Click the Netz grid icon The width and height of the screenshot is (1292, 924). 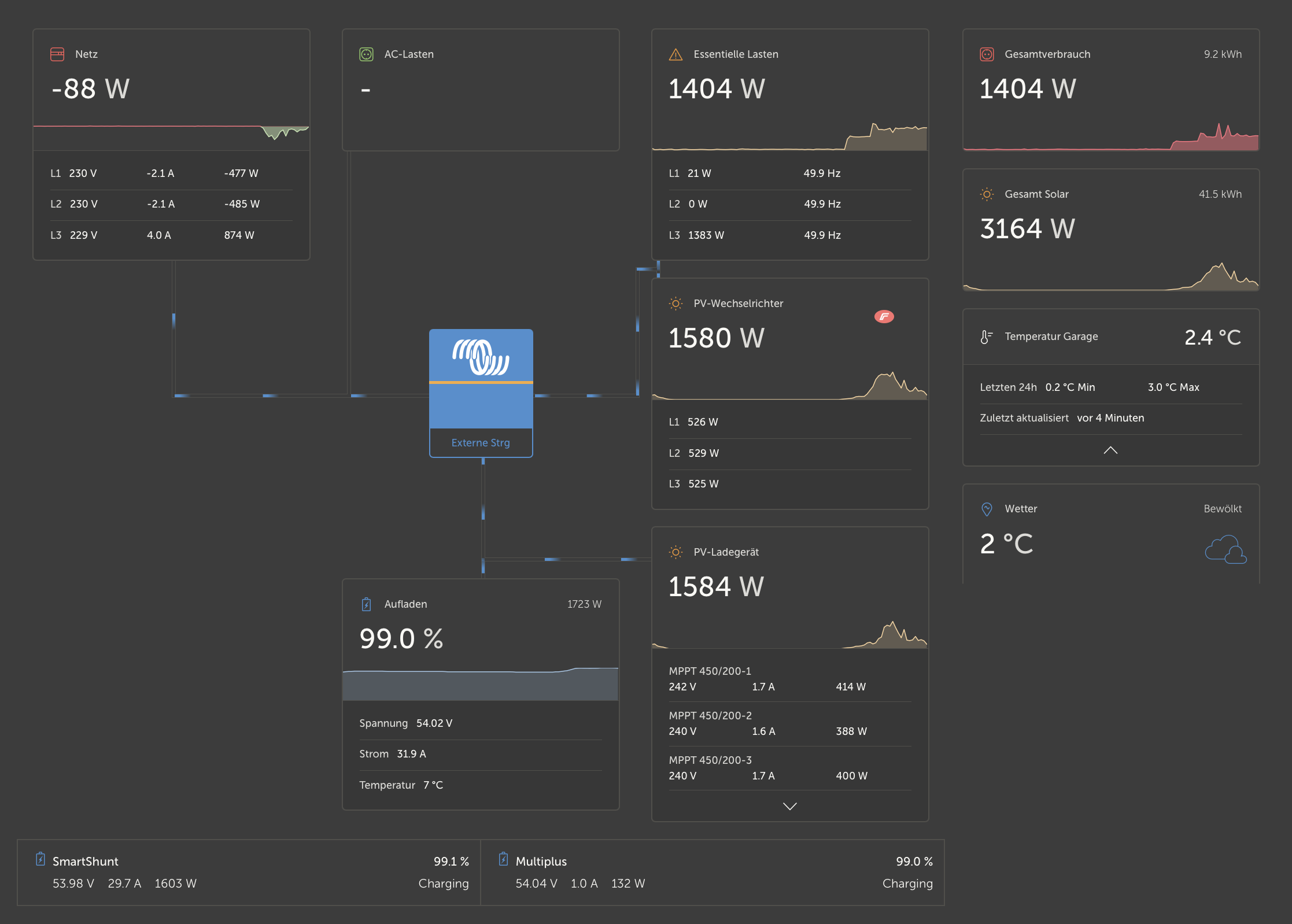coord(57,54)
